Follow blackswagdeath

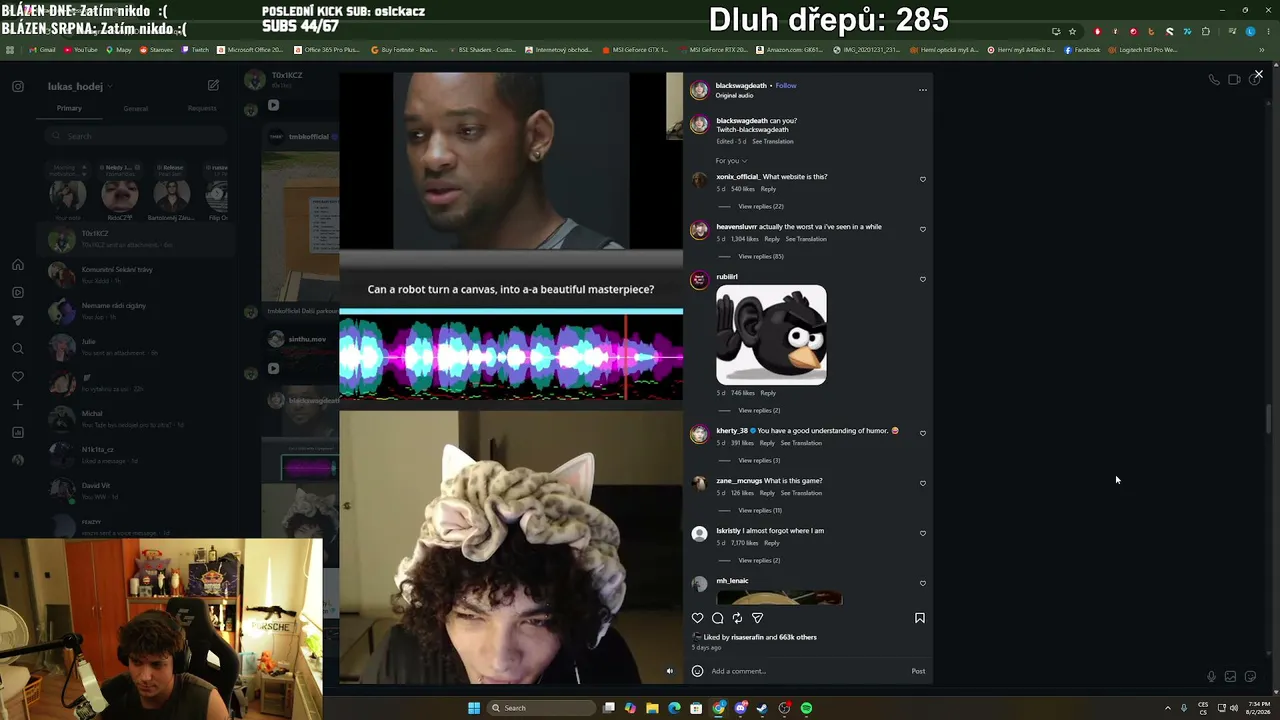(786, 86)
